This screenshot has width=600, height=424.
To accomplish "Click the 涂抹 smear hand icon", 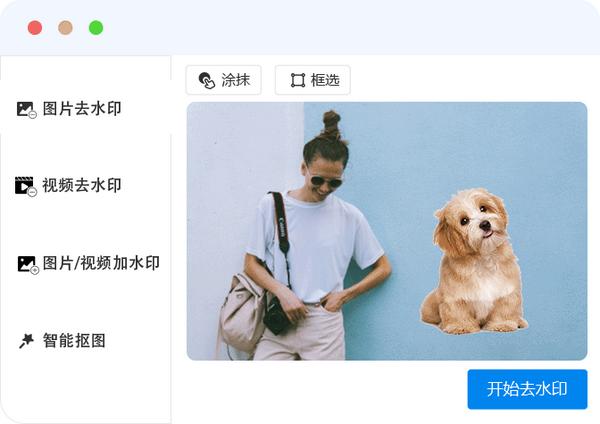I will coord(207,80).
